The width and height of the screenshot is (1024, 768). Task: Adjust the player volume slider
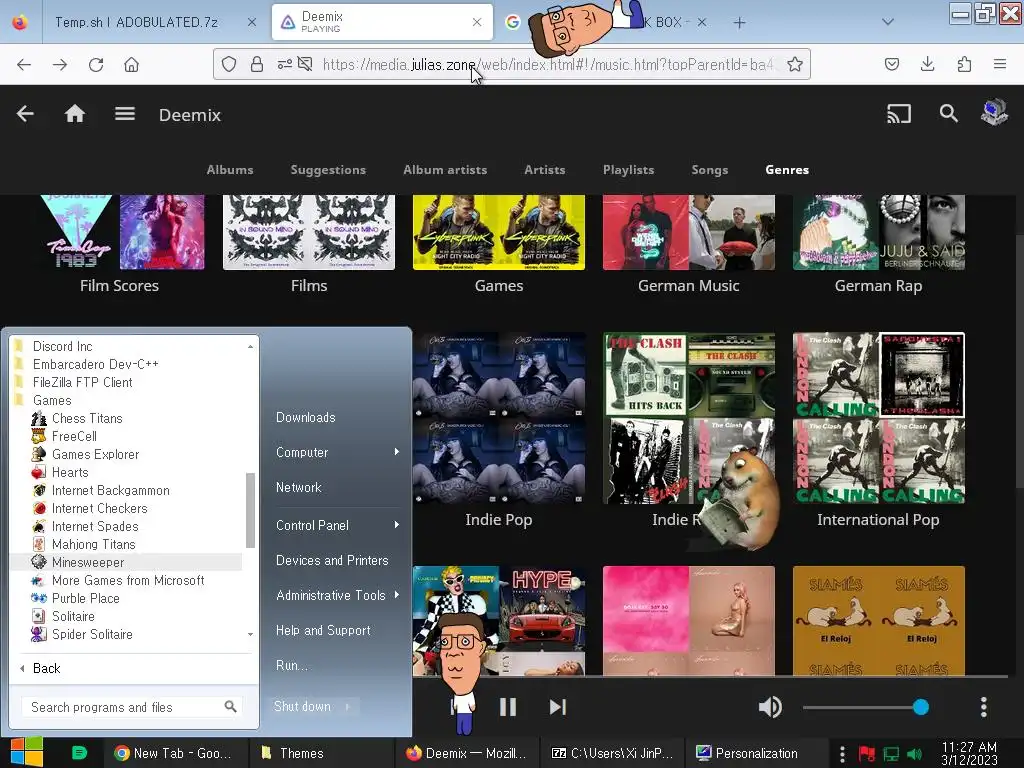tap(866, 707)
